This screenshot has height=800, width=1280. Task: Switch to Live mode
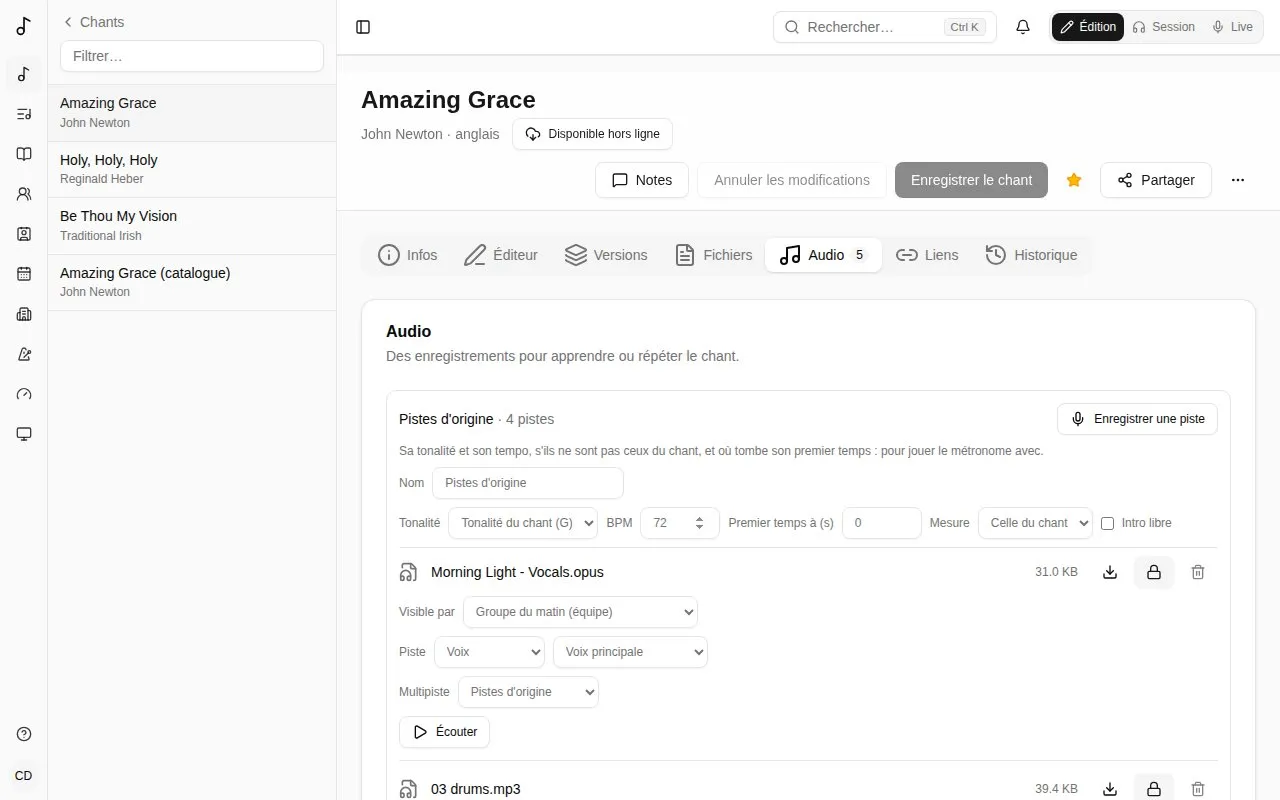click(1232, 27)
